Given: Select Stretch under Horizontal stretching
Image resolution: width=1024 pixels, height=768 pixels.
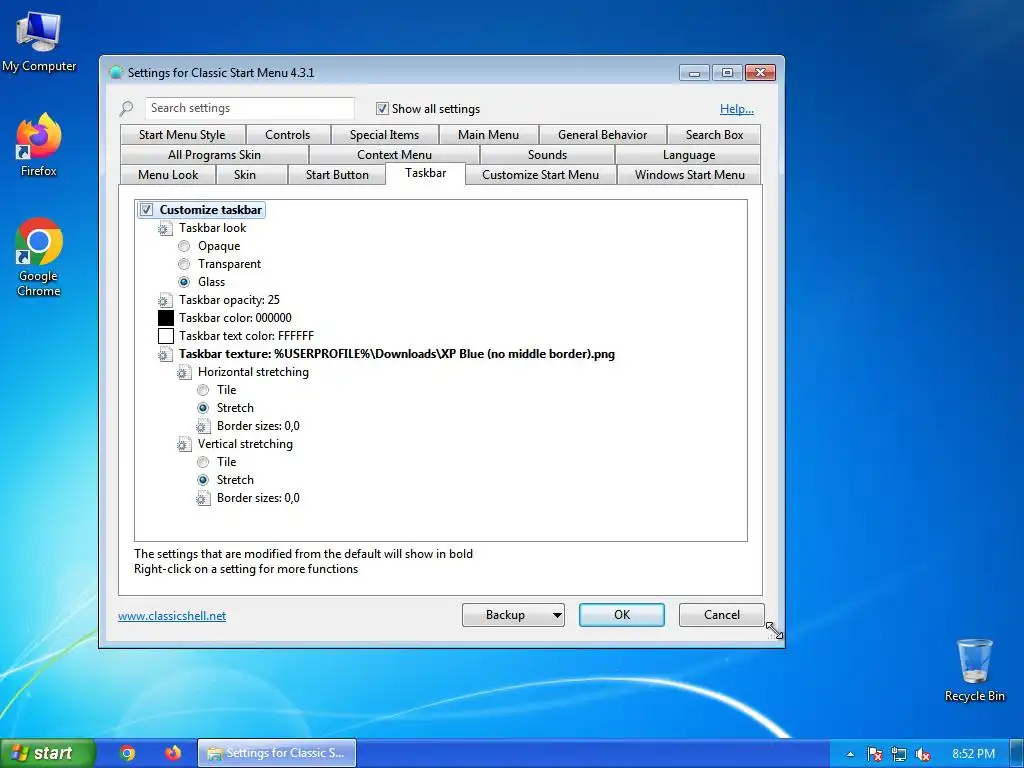Looking at the screenshot, I should point(203,408).
